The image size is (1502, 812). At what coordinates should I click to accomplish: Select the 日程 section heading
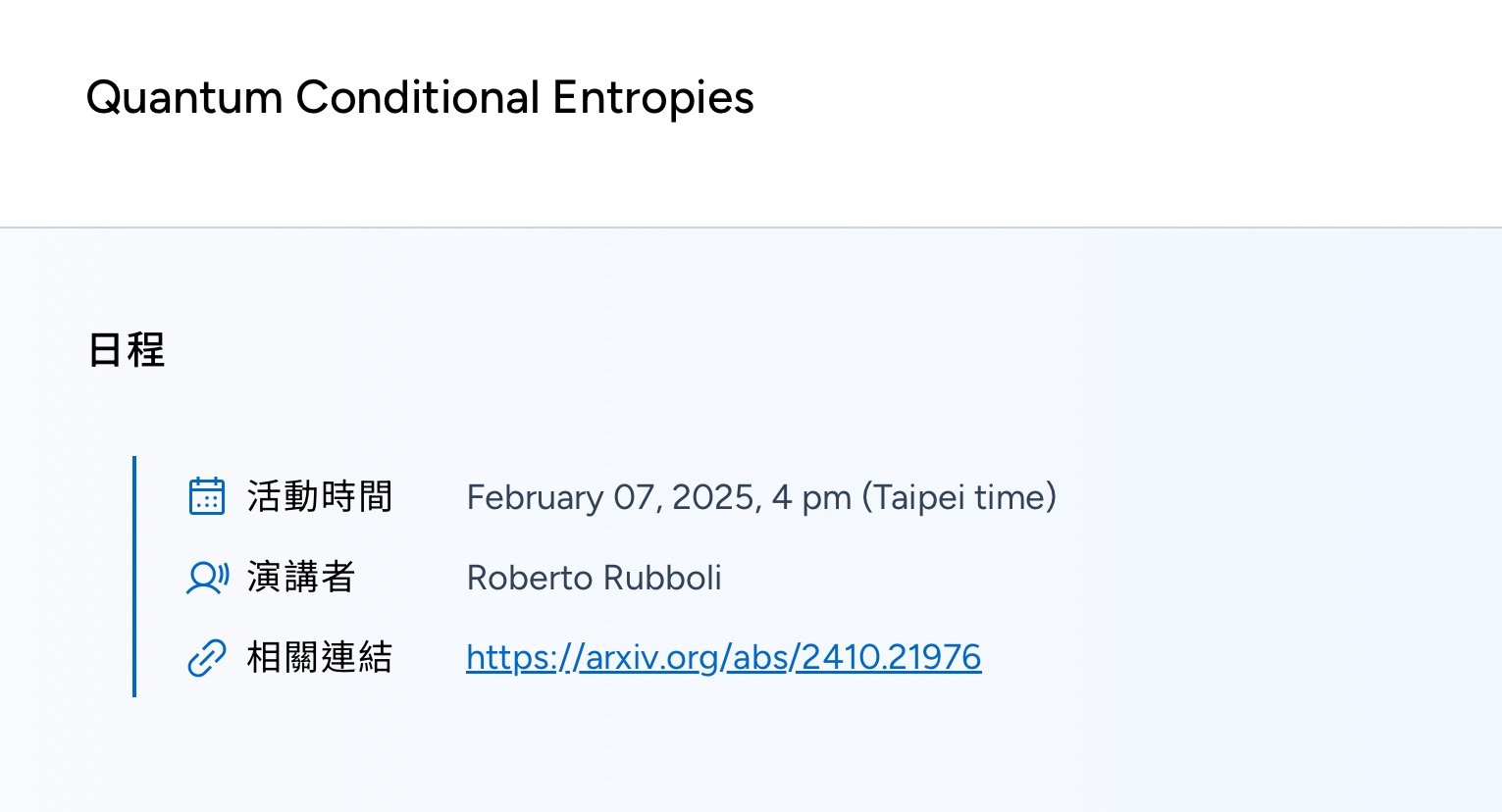pos(127,350)
